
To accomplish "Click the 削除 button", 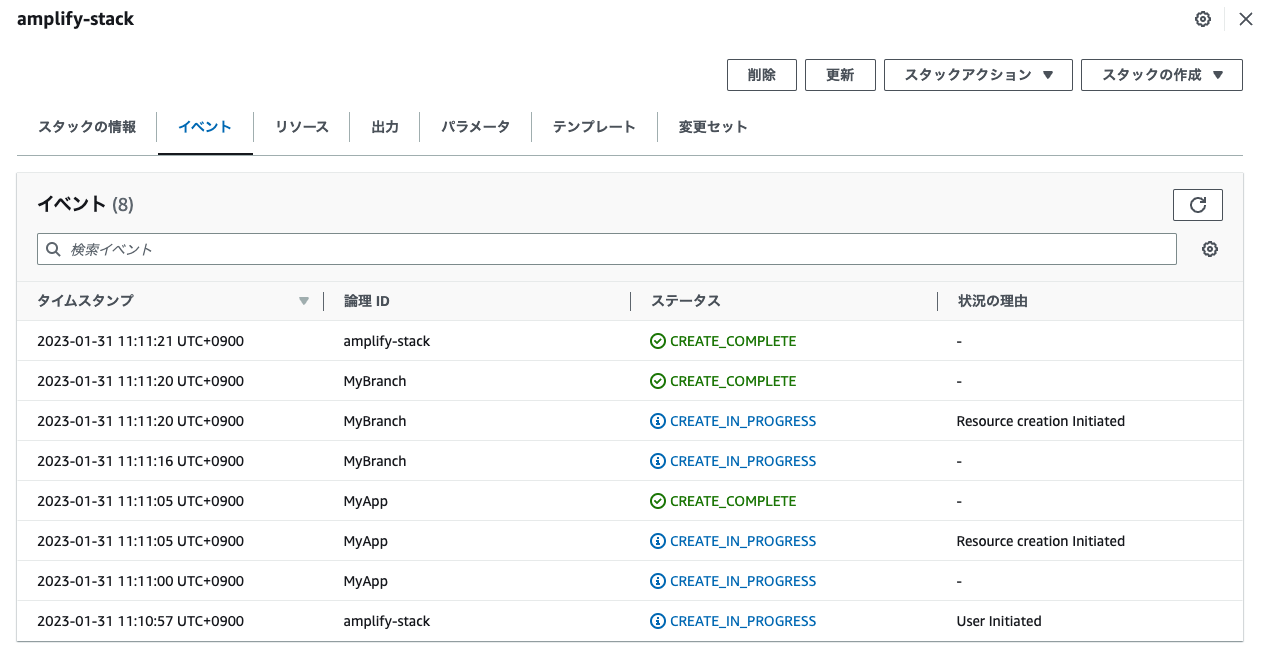I will [x=762, y=75].
